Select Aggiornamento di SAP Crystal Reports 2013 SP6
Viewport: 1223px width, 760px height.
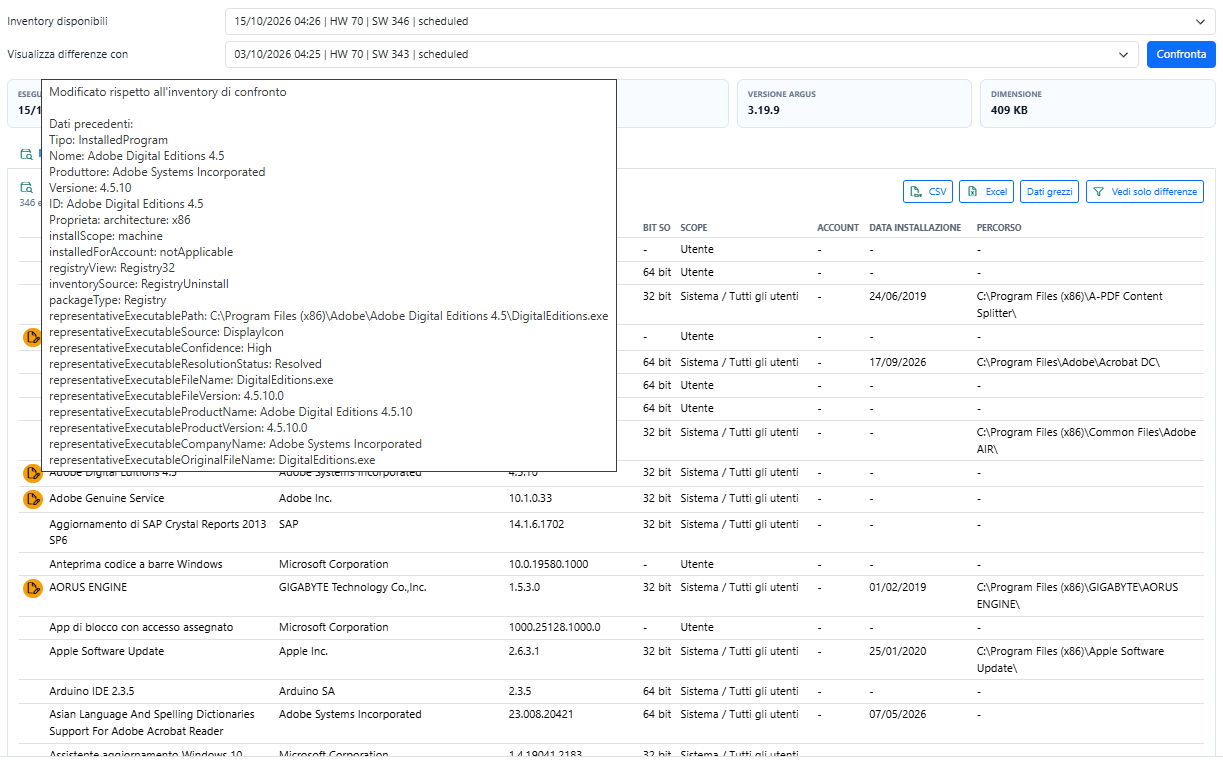pos(158,532)
